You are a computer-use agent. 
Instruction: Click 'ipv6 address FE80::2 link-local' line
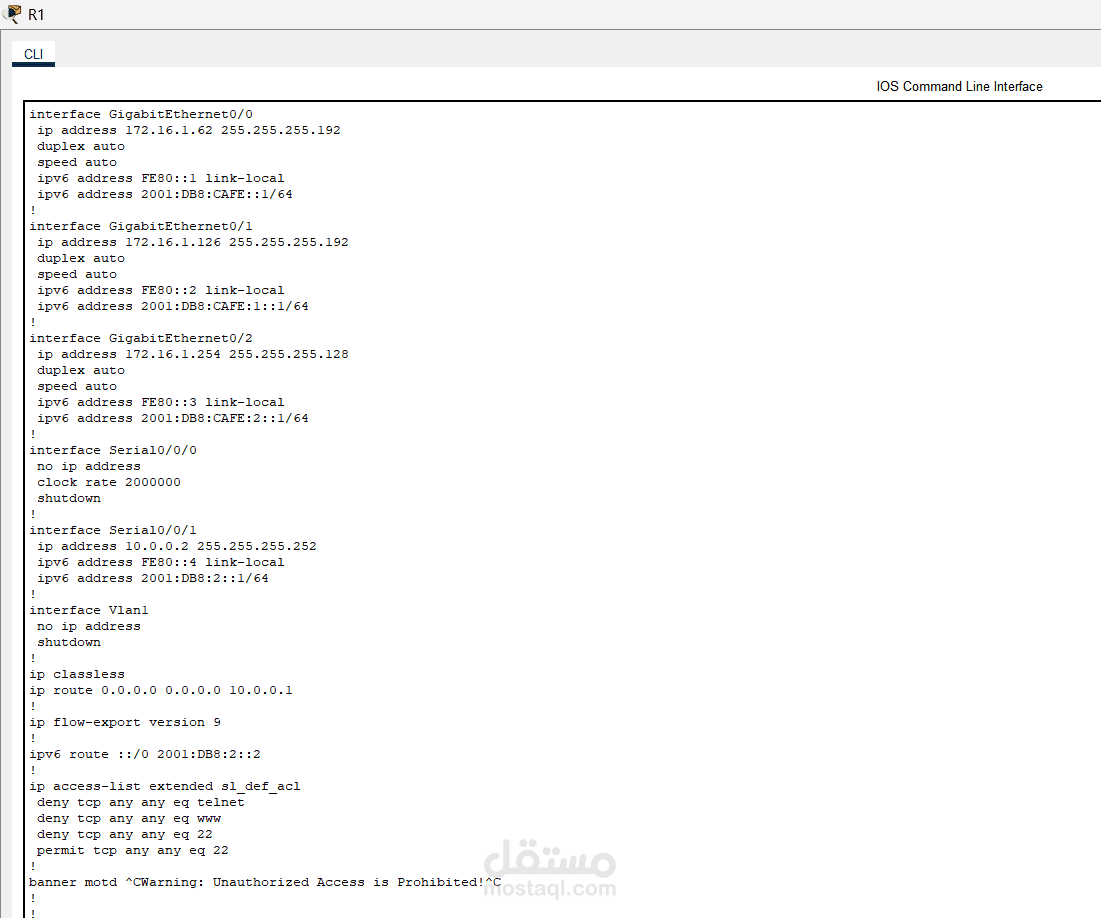point(161,290)
